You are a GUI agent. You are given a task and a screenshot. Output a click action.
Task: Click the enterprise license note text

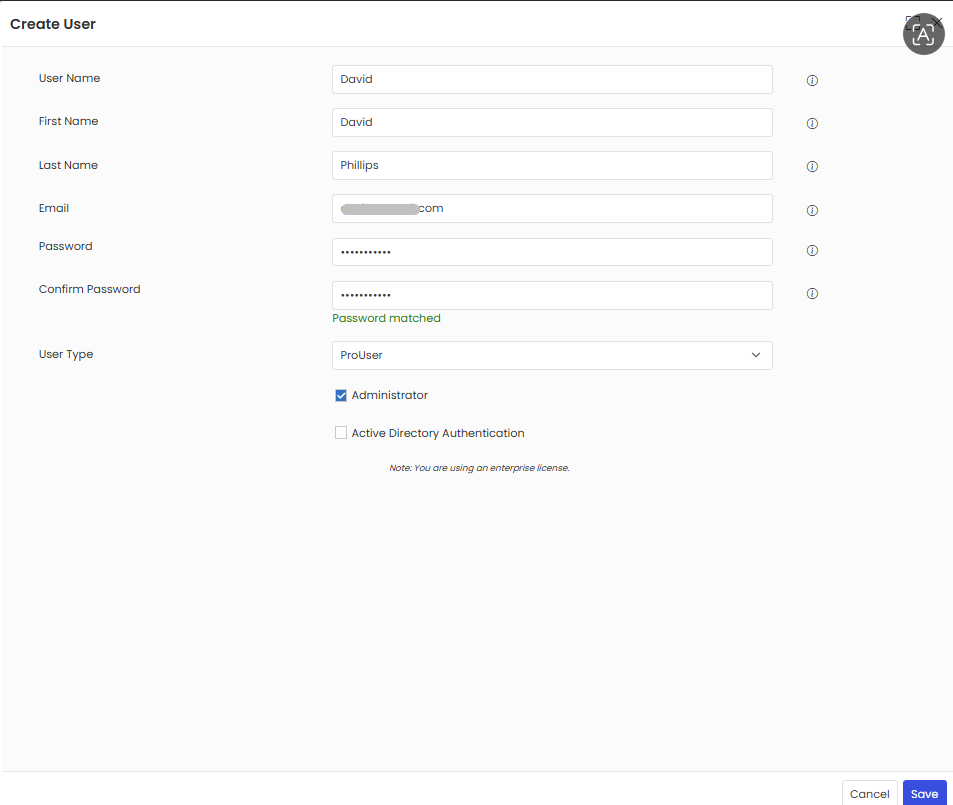[479, 468]
